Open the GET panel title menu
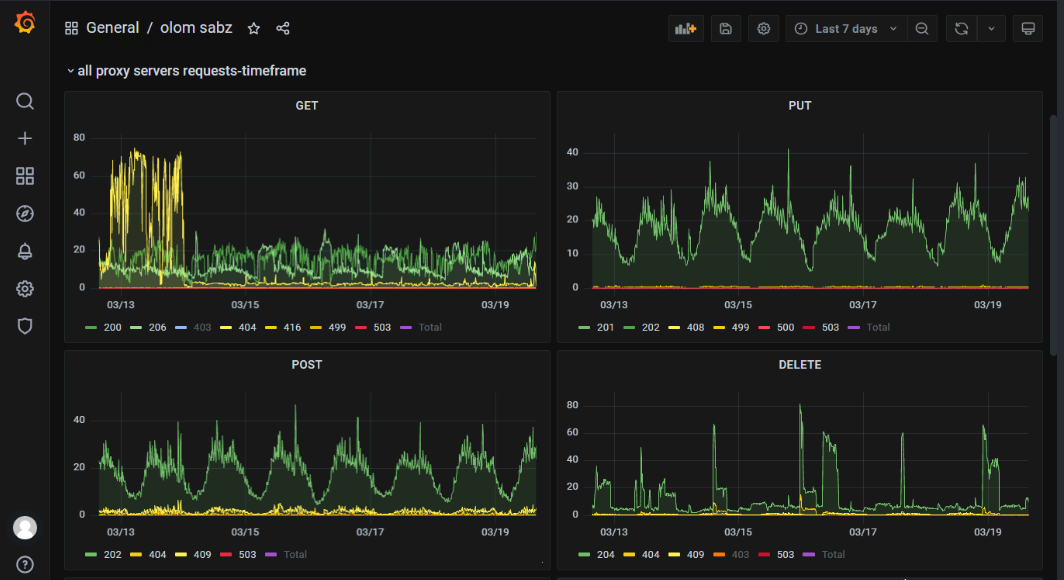 [307, 105]
